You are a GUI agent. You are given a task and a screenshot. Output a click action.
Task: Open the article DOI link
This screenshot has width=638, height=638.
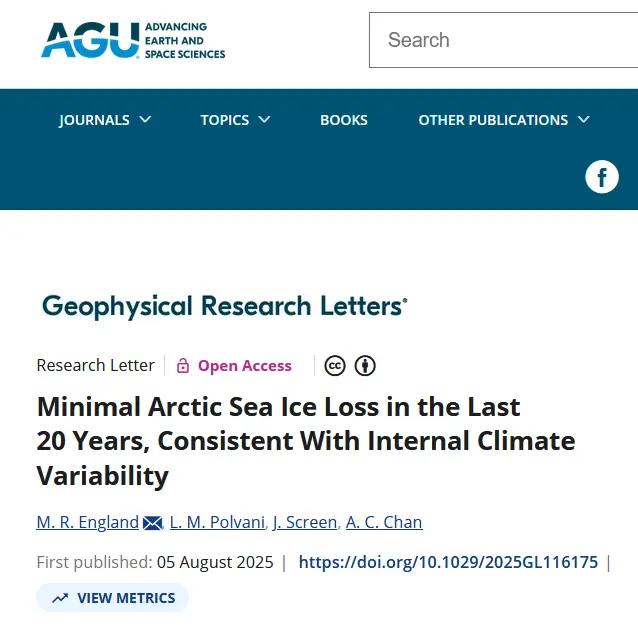[x=448, y=562]
